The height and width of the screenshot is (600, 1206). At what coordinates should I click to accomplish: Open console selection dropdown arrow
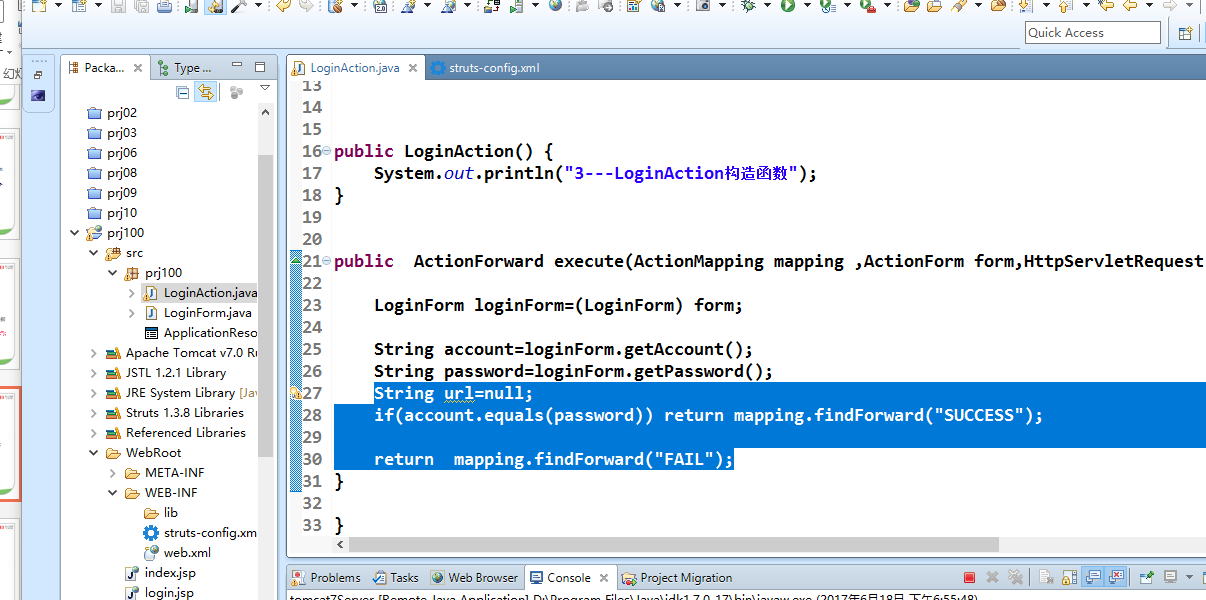click(x=1189, y=577)
